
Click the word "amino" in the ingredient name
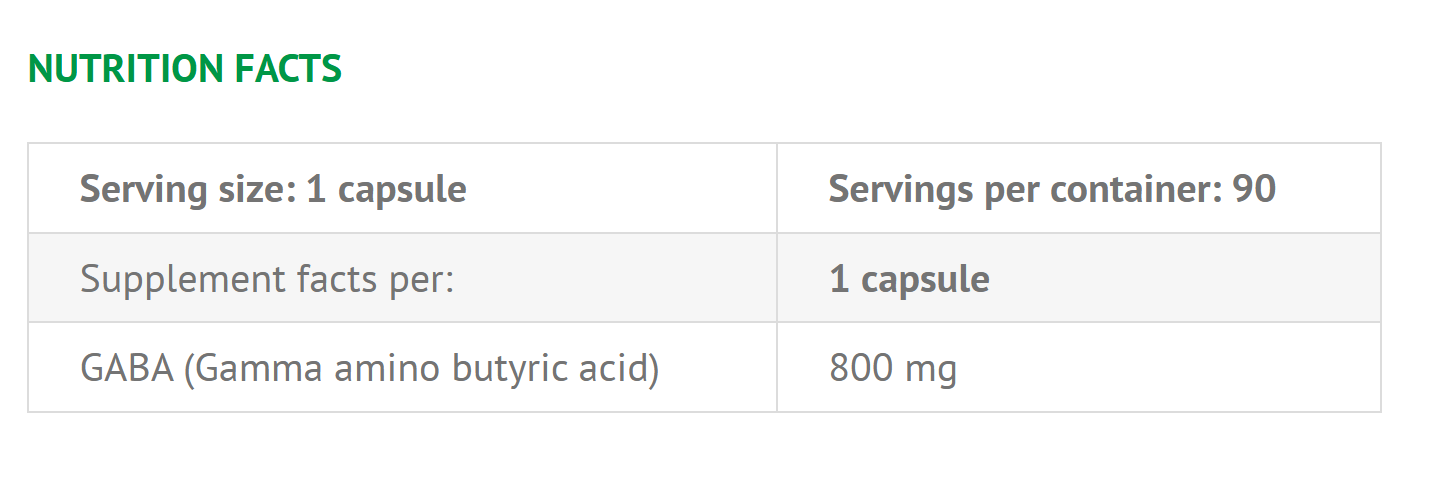pyautogui.click(x=387, y=369)
